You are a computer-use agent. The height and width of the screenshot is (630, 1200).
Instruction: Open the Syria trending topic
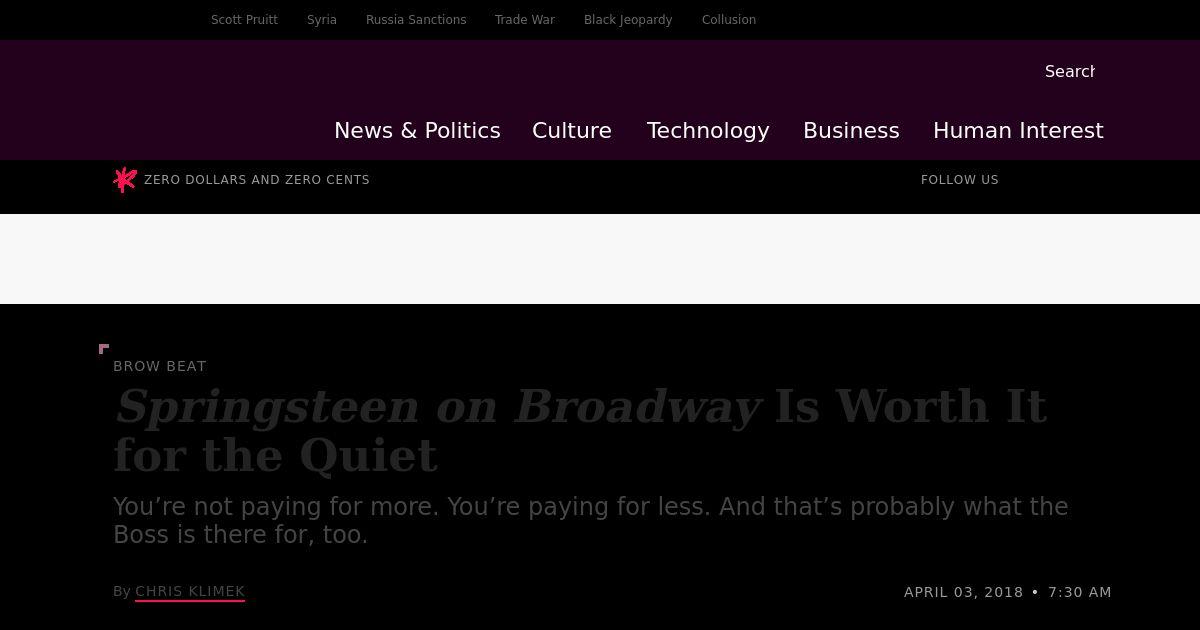(x=322, y=20)
